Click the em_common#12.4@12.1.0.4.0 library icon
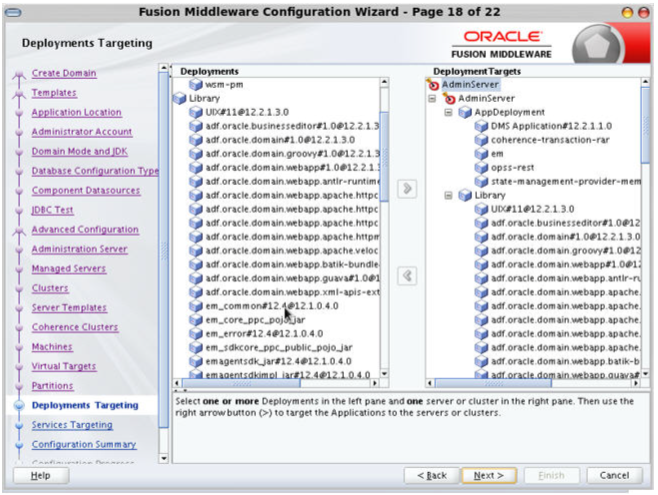Screen dimensions: 658x495 click(x=196, y=306)
